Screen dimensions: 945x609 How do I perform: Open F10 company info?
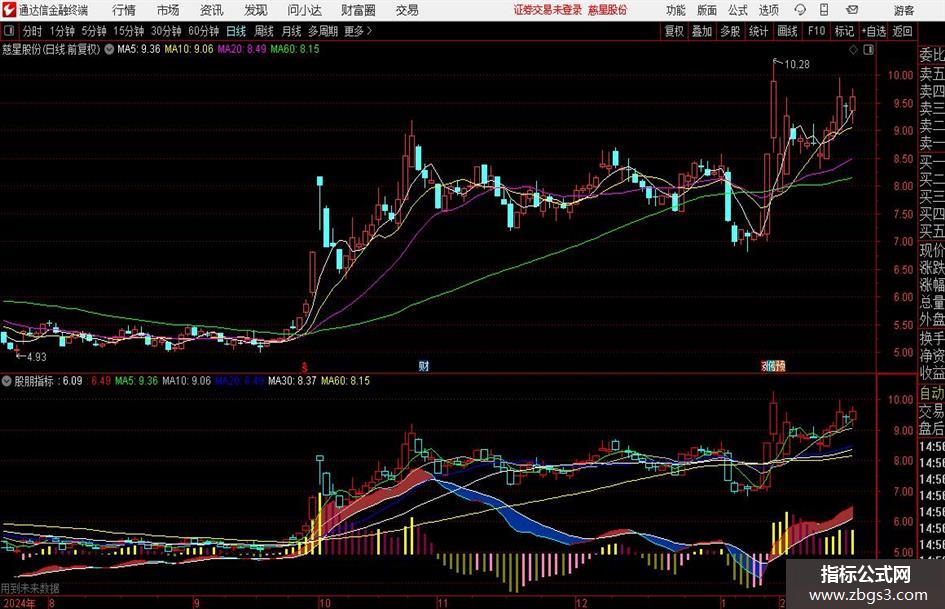coord(816,31)
